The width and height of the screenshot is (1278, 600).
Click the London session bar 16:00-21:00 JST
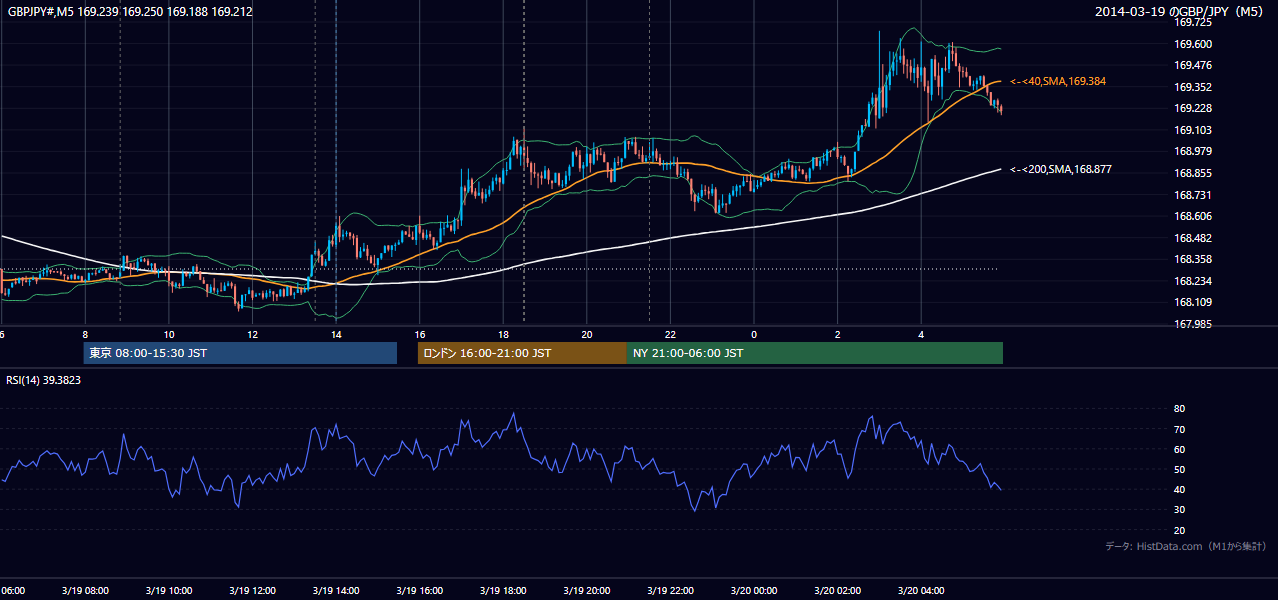pyautogui.click(x=522, y=353)
